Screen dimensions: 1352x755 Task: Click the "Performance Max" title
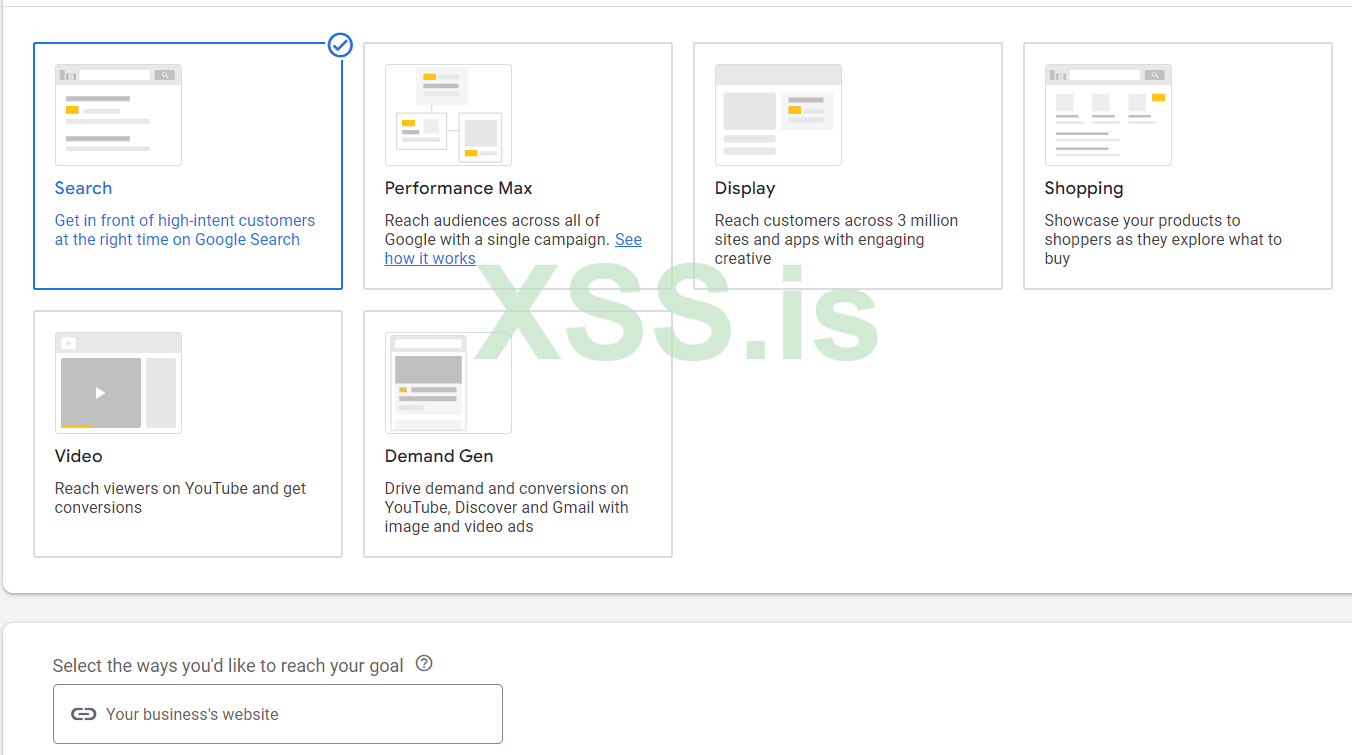coord(459,188)
